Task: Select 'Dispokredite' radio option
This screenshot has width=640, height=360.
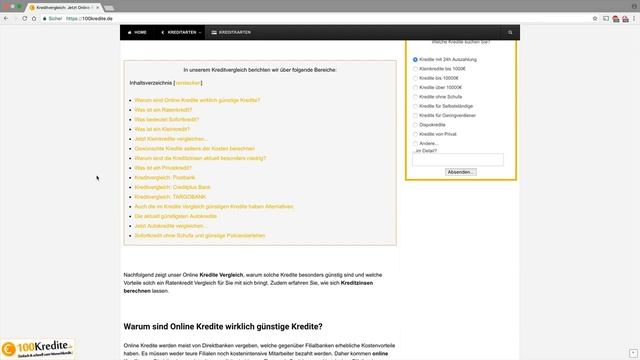Action: pyautogui.click(x=415, y=125)
